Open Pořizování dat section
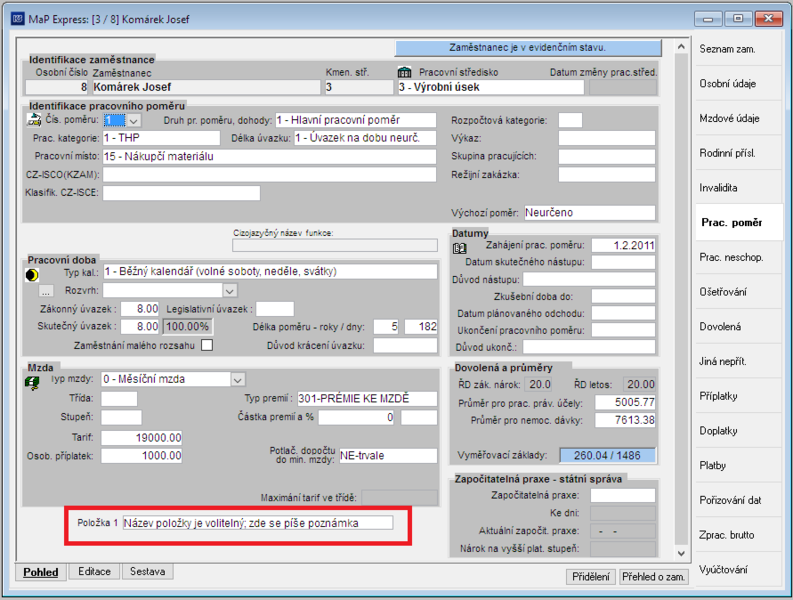This screenshot has height=600, width=793. coord(738,500)
